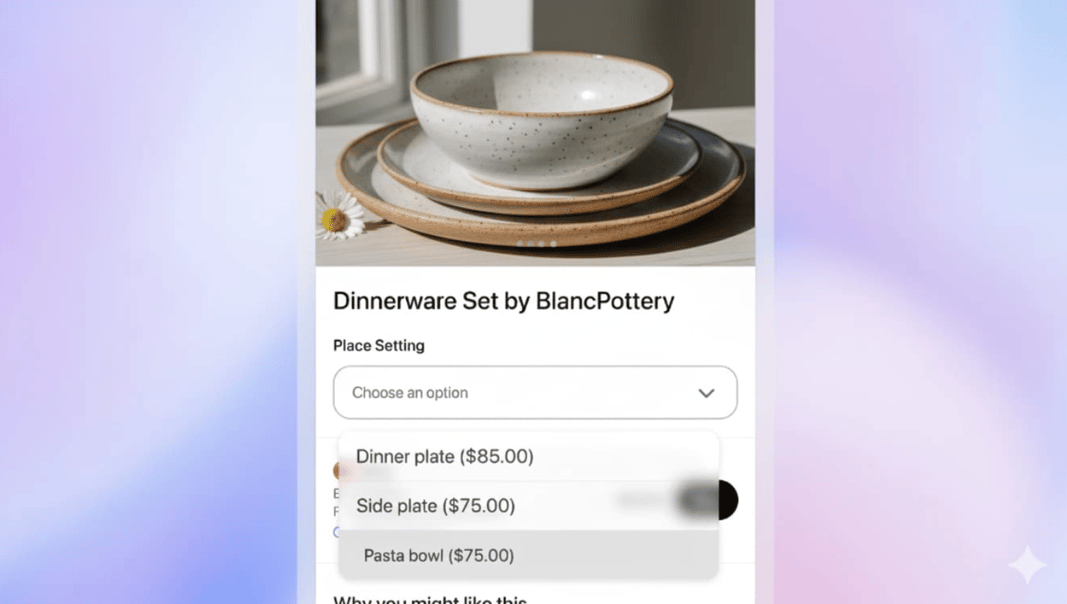Tap the speckled bowl in the product image
The width and height of the screenshot is (1067, 604).
pos(541,119)
